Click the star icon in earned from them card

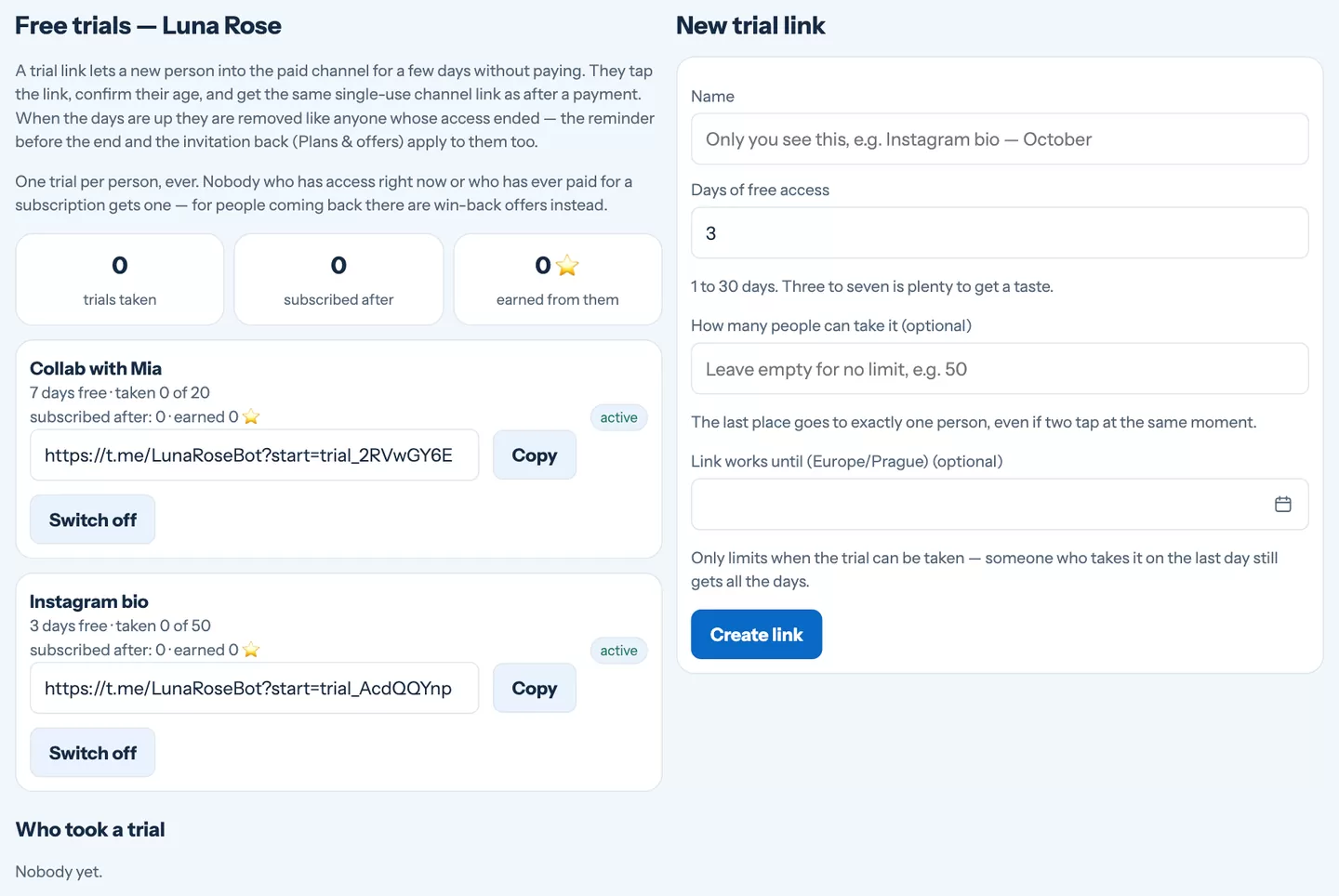(x=567, y=266)
